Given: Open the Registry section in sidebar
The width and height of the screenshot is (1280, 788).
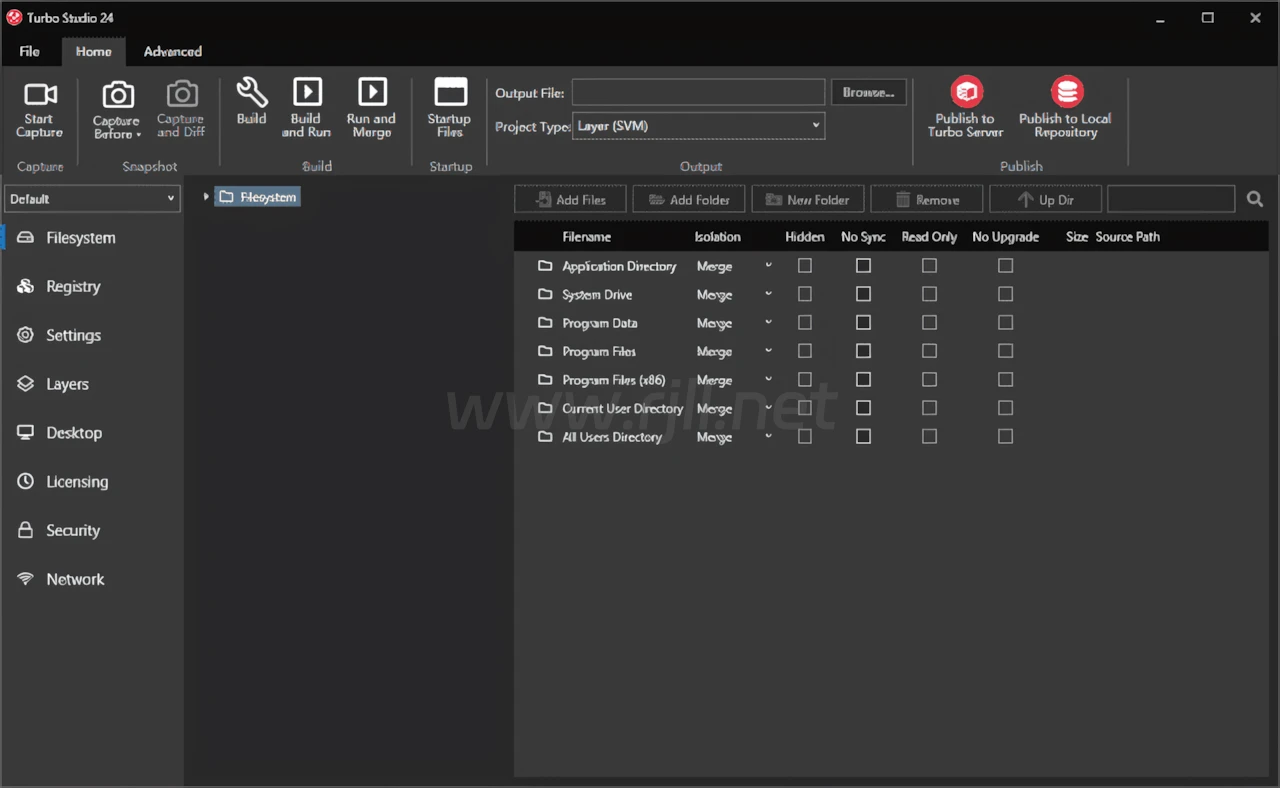Looking at the screenshot, I should click(x=73, y=287).
